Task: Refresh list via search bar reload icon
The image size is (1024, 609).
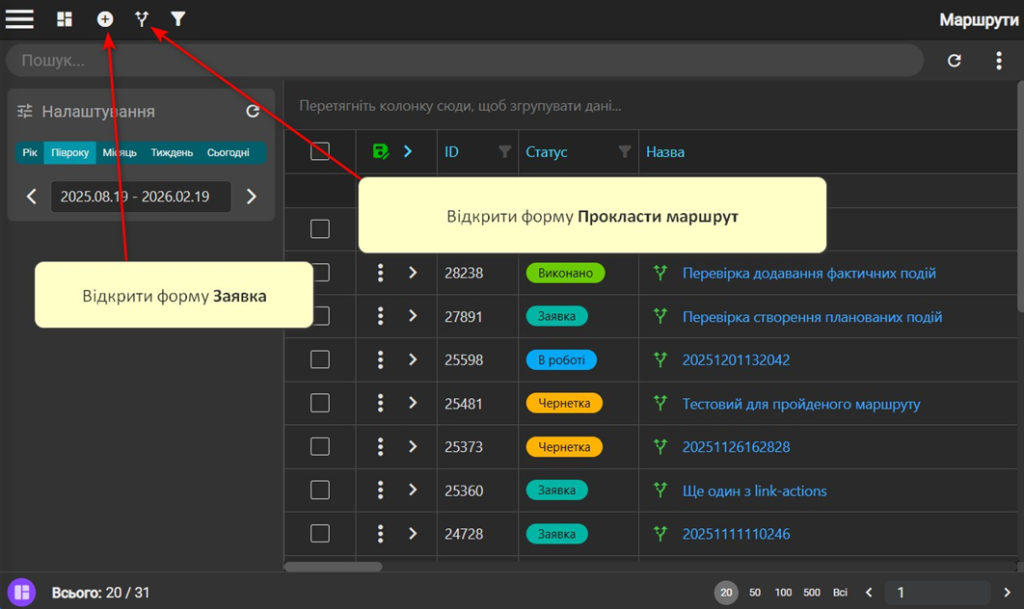Action: point(954,61)
